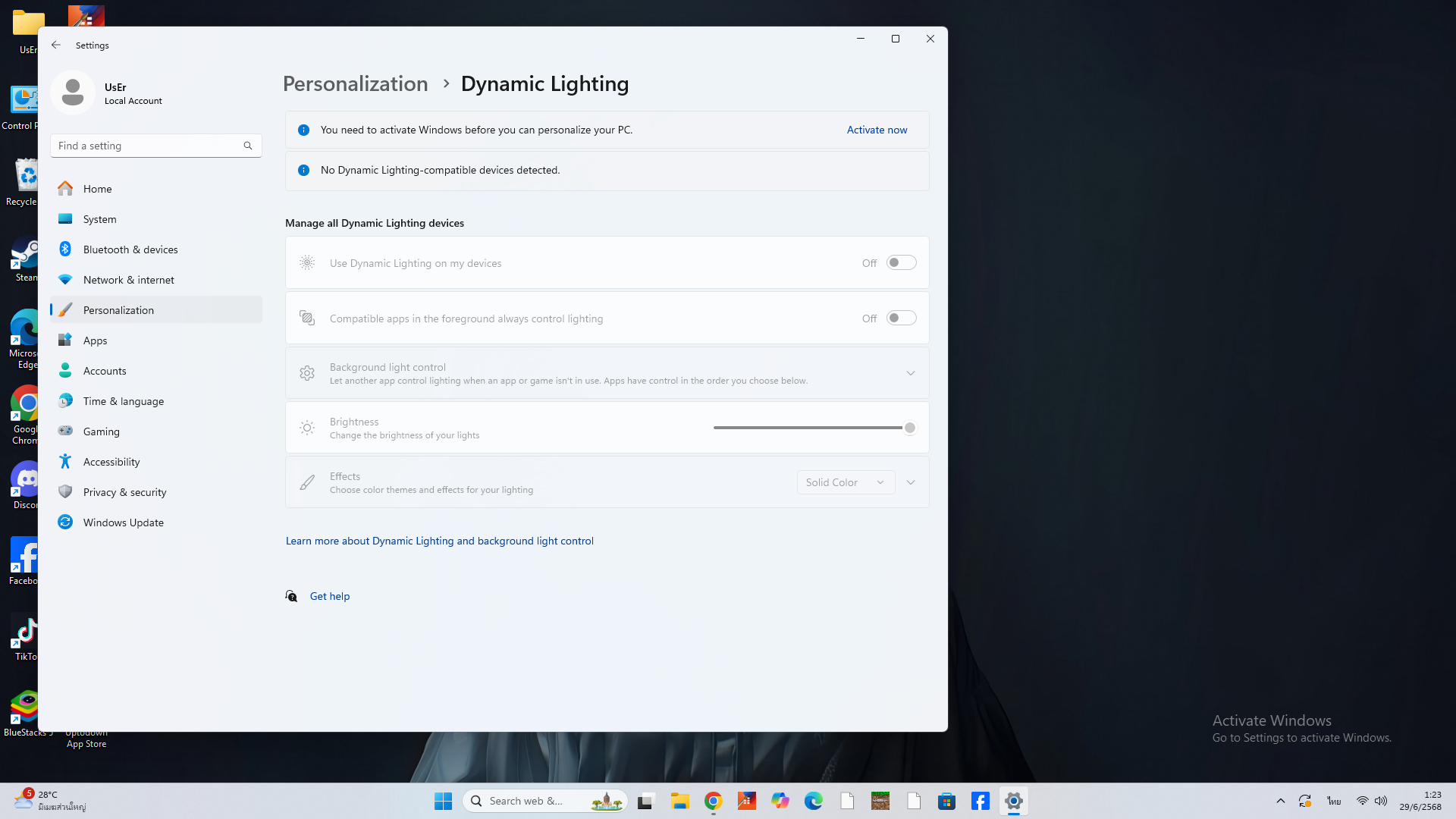The image size is (1456, 819).
Task: Go back using the Settings back arrow
Action: point(56,45)
